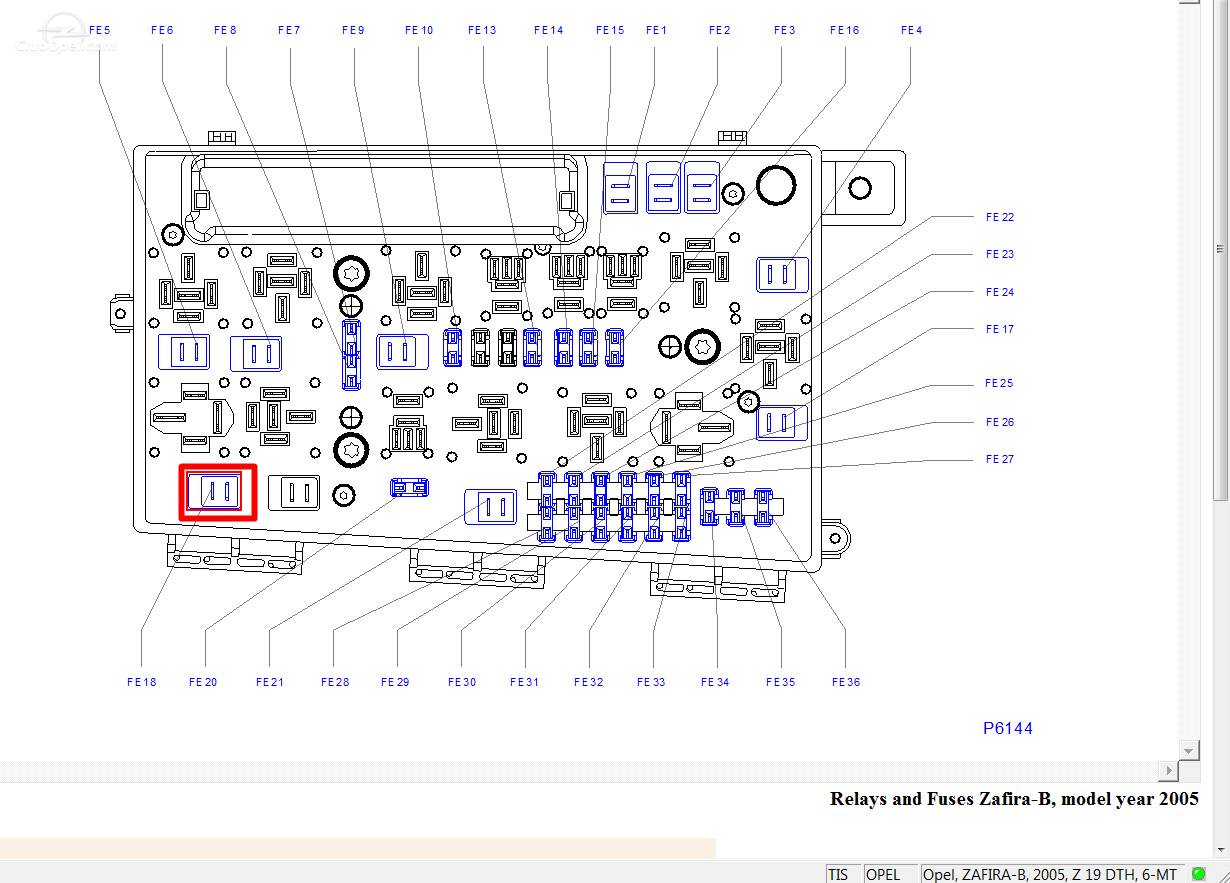Screen dimensions: 1230x883
Task: Select the FE15 label
Action: [x=610, y=30]
